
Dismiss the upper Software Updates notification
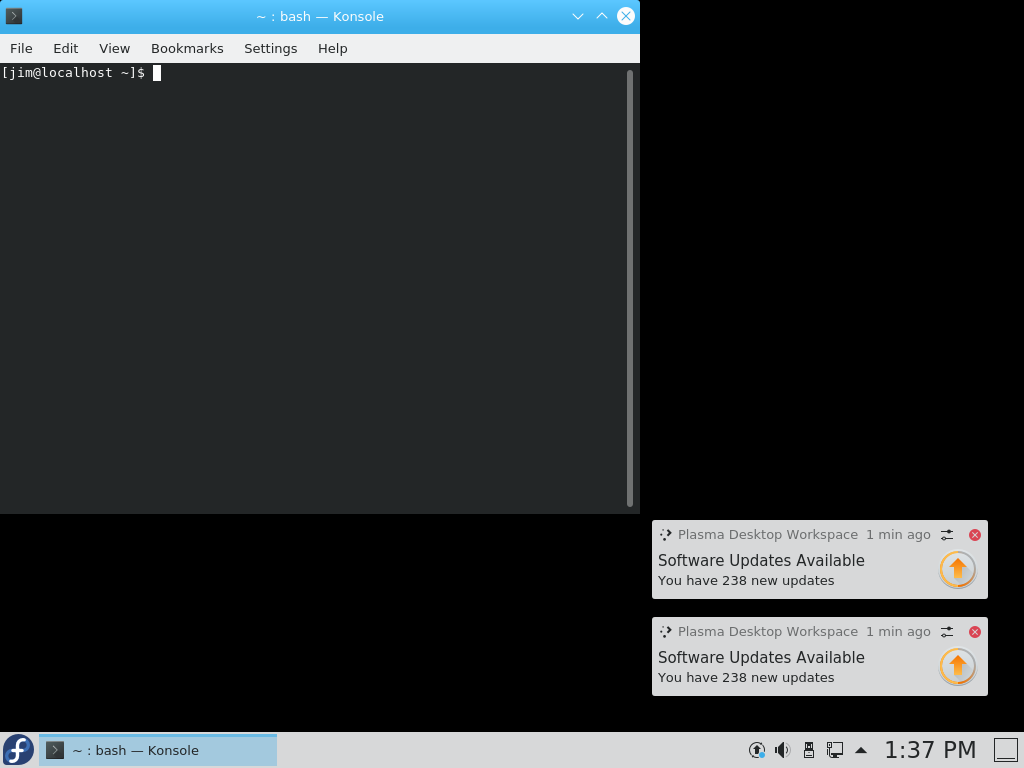(x=974, y=535)
